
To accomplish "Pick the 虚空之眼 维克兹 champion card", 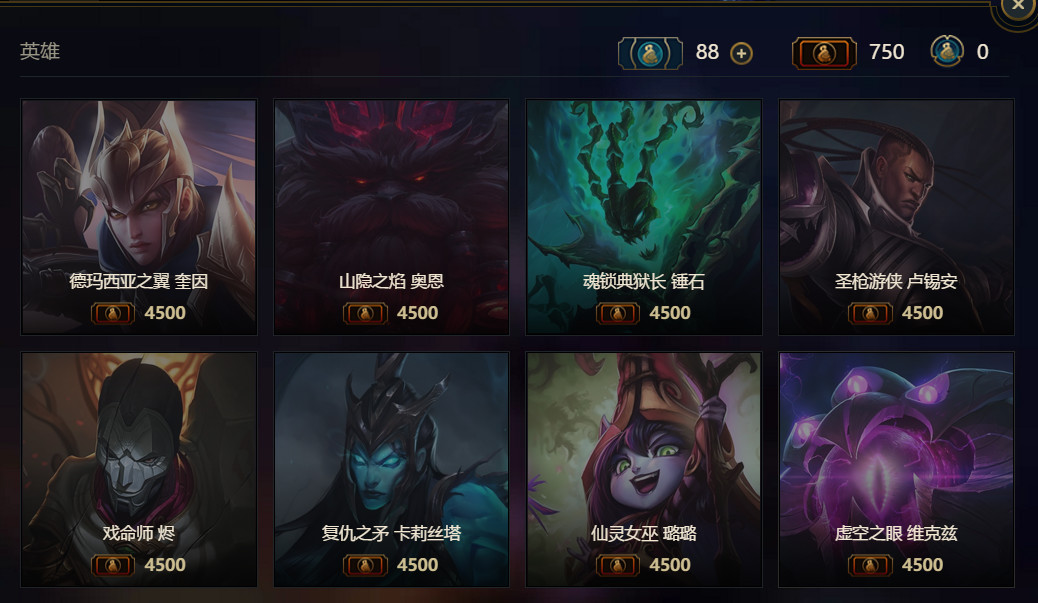I will (896, 469).
